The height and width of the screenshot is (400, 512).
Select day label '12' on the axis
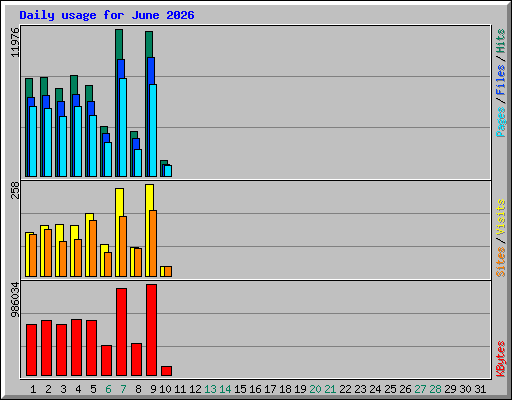[195, 389]
